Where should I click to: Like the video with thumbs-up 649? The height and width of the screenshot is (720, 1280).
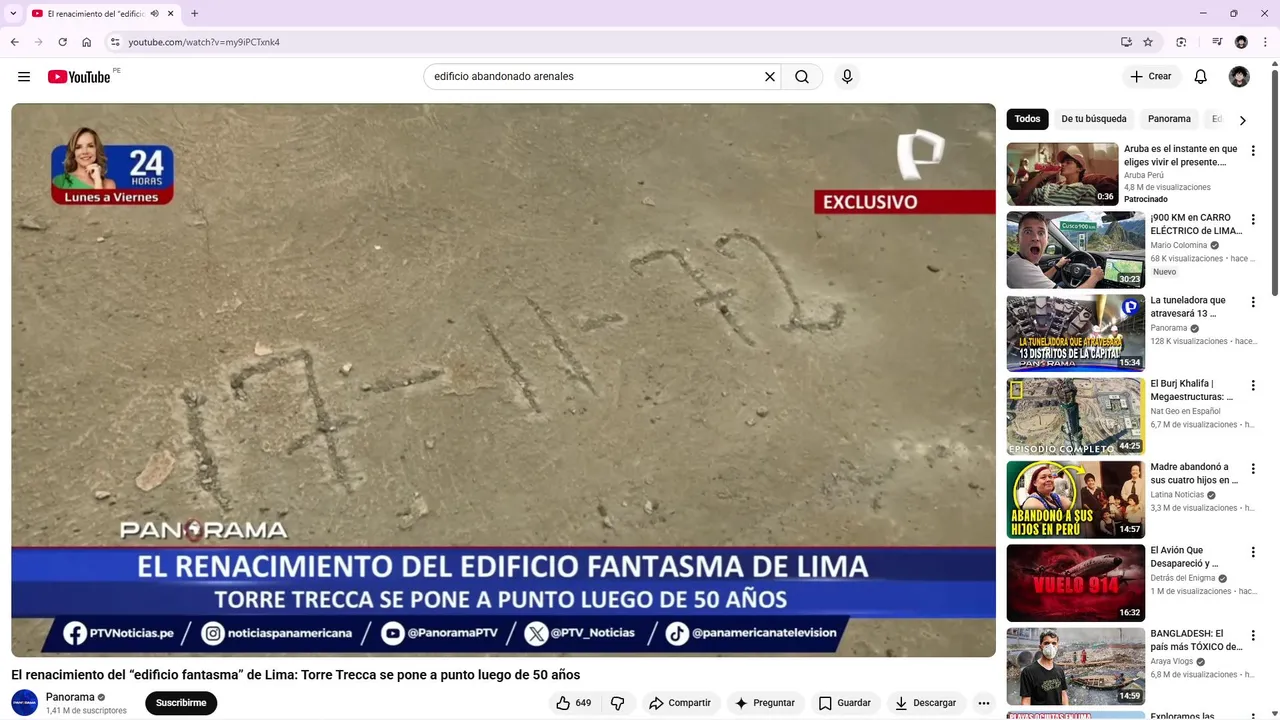[574, 703]
